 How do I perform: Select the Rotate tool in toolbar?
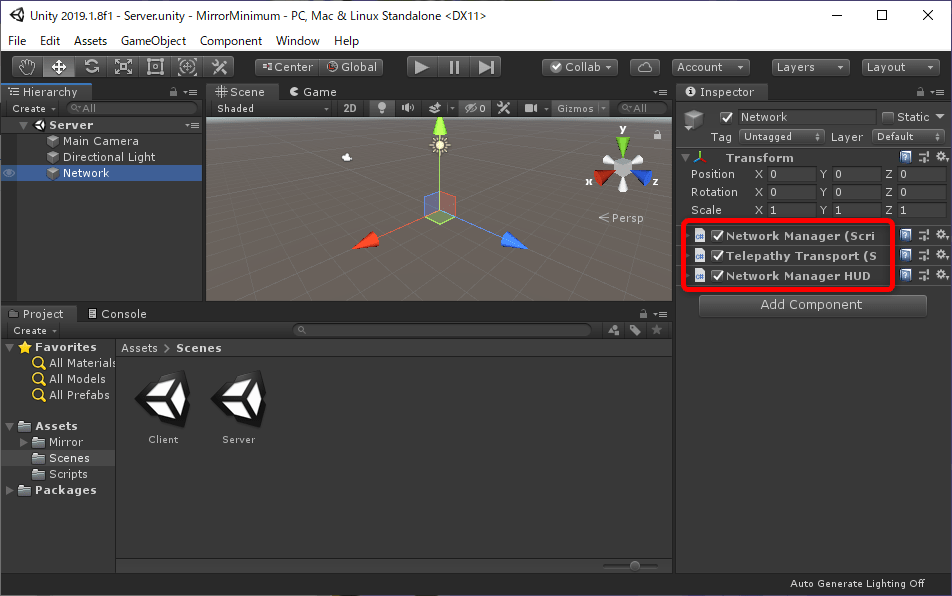coord(91,67)
